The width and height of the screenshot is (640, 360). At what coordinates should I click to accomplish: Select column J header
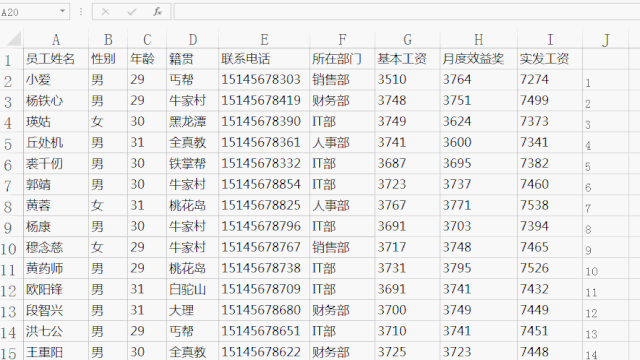606,40
